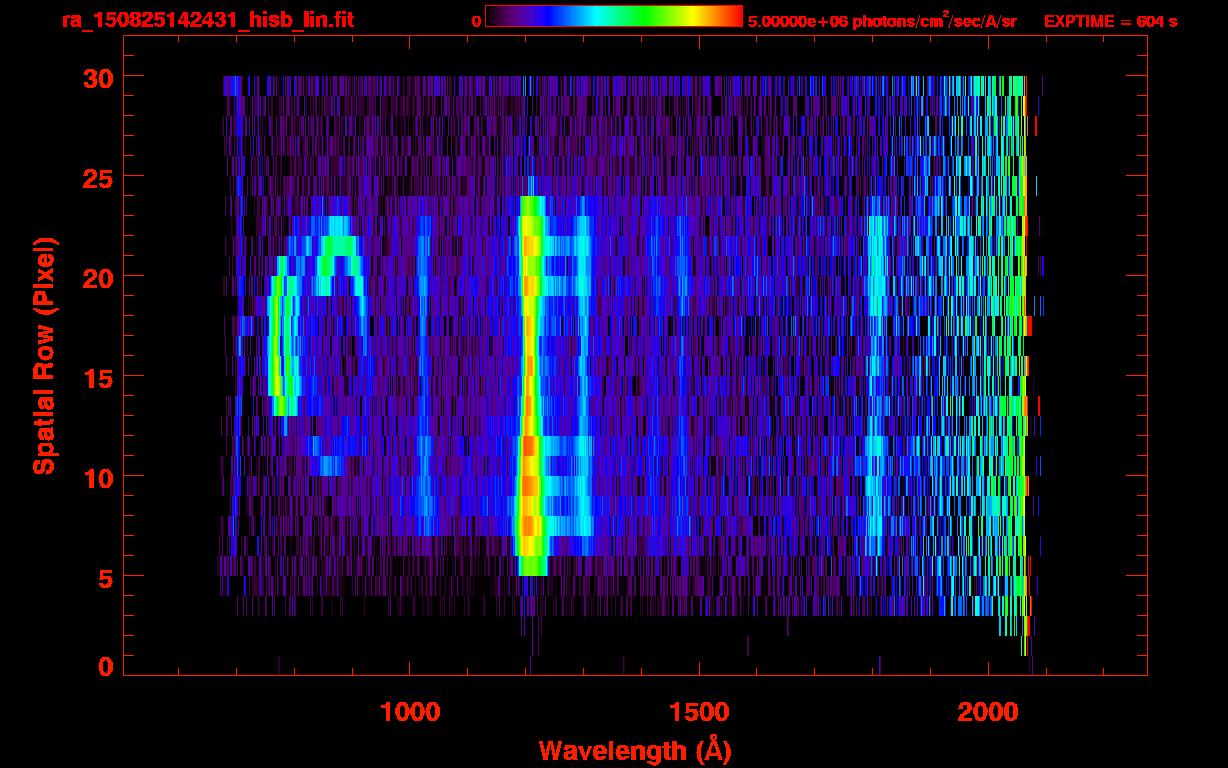Click the y-axis tick label 0
This screenshot has width=1228, height=768.
pos(107,667)
